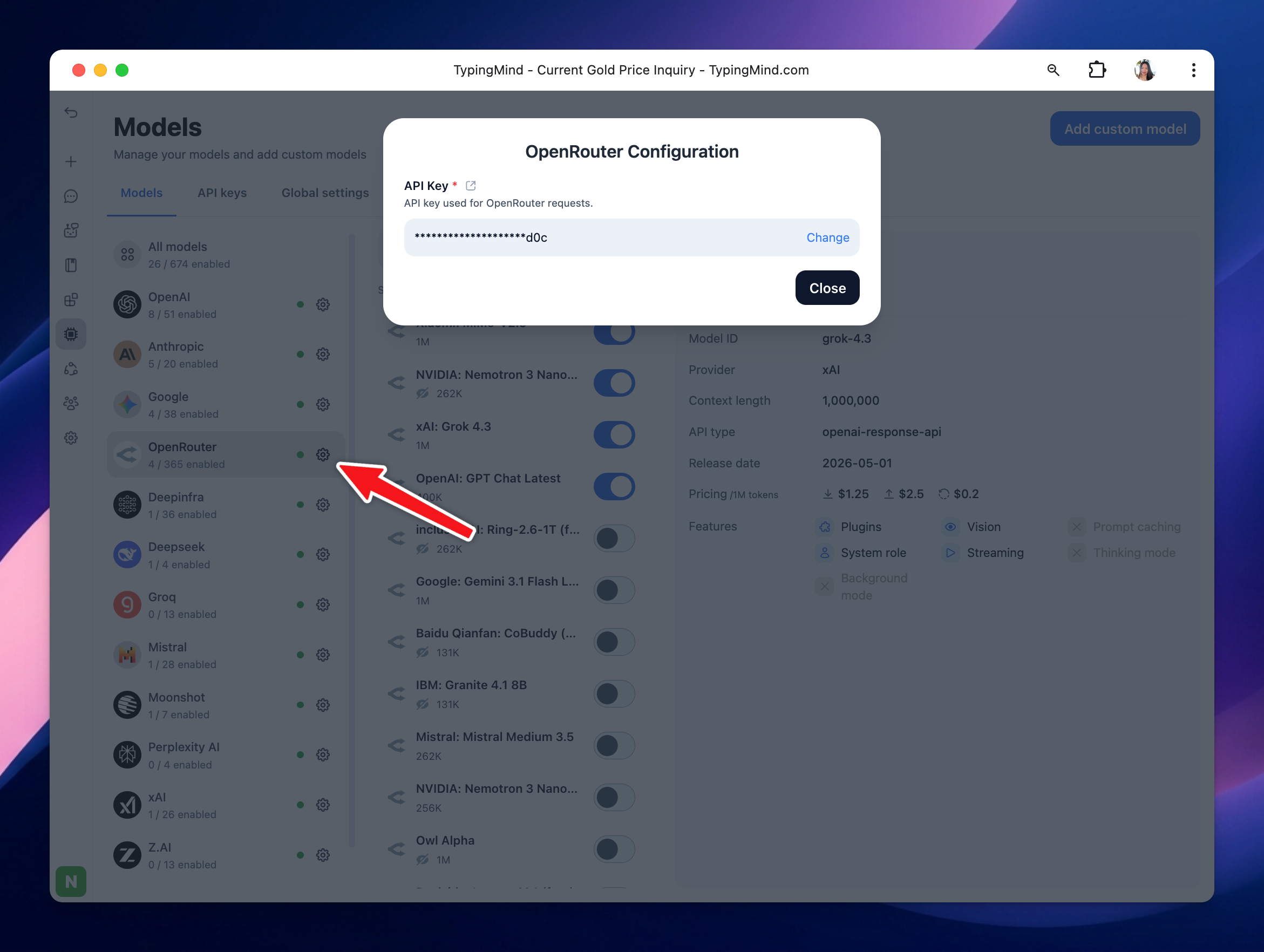Enable the NVIDIA Nemotron 3 Nano 256K toggle
The width and height of the screenshot is (1264, 952).
(x=614, y=798)
